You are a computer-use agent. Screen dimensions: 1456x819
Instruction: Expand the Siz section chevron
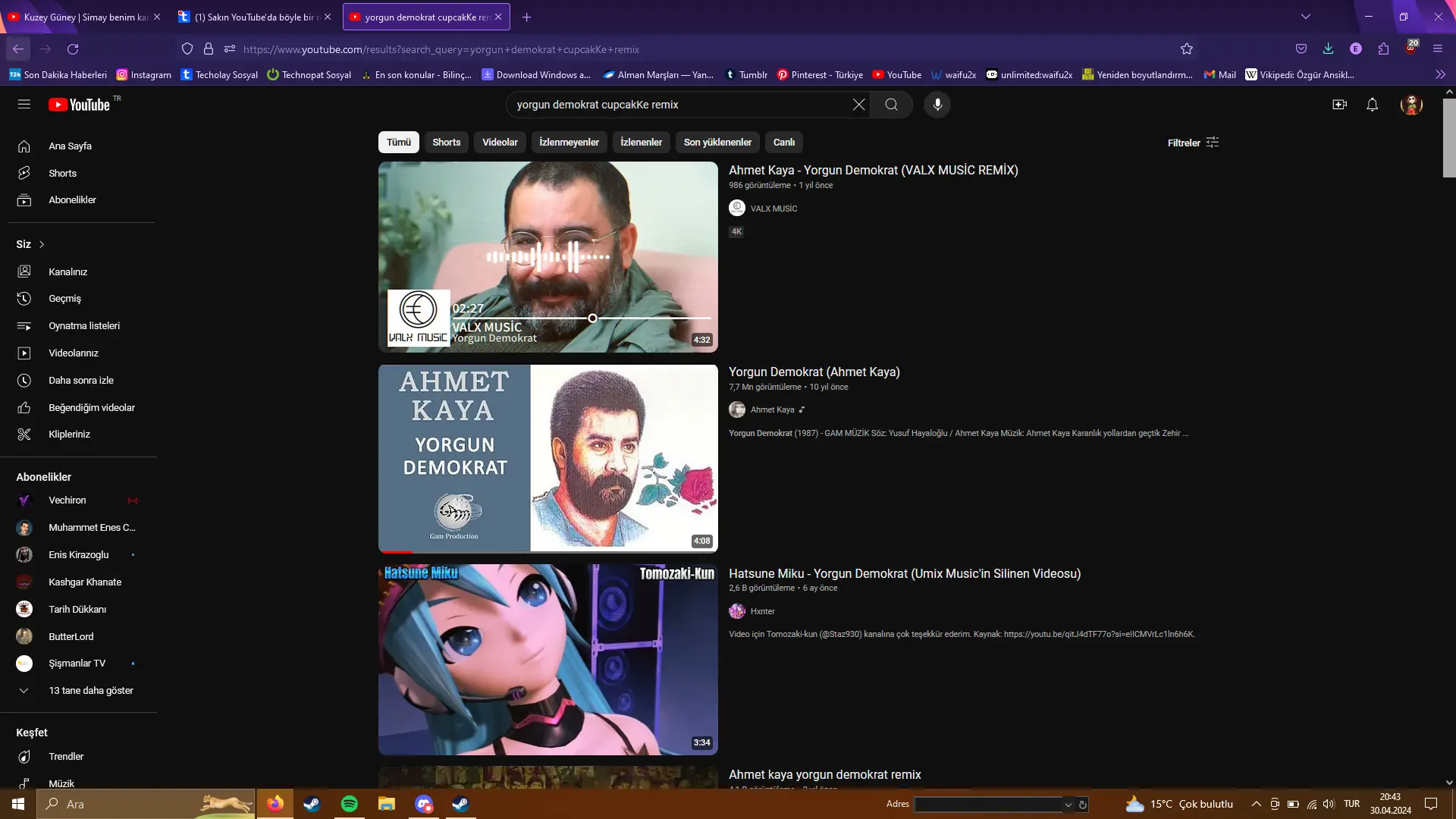coord(42,244)
